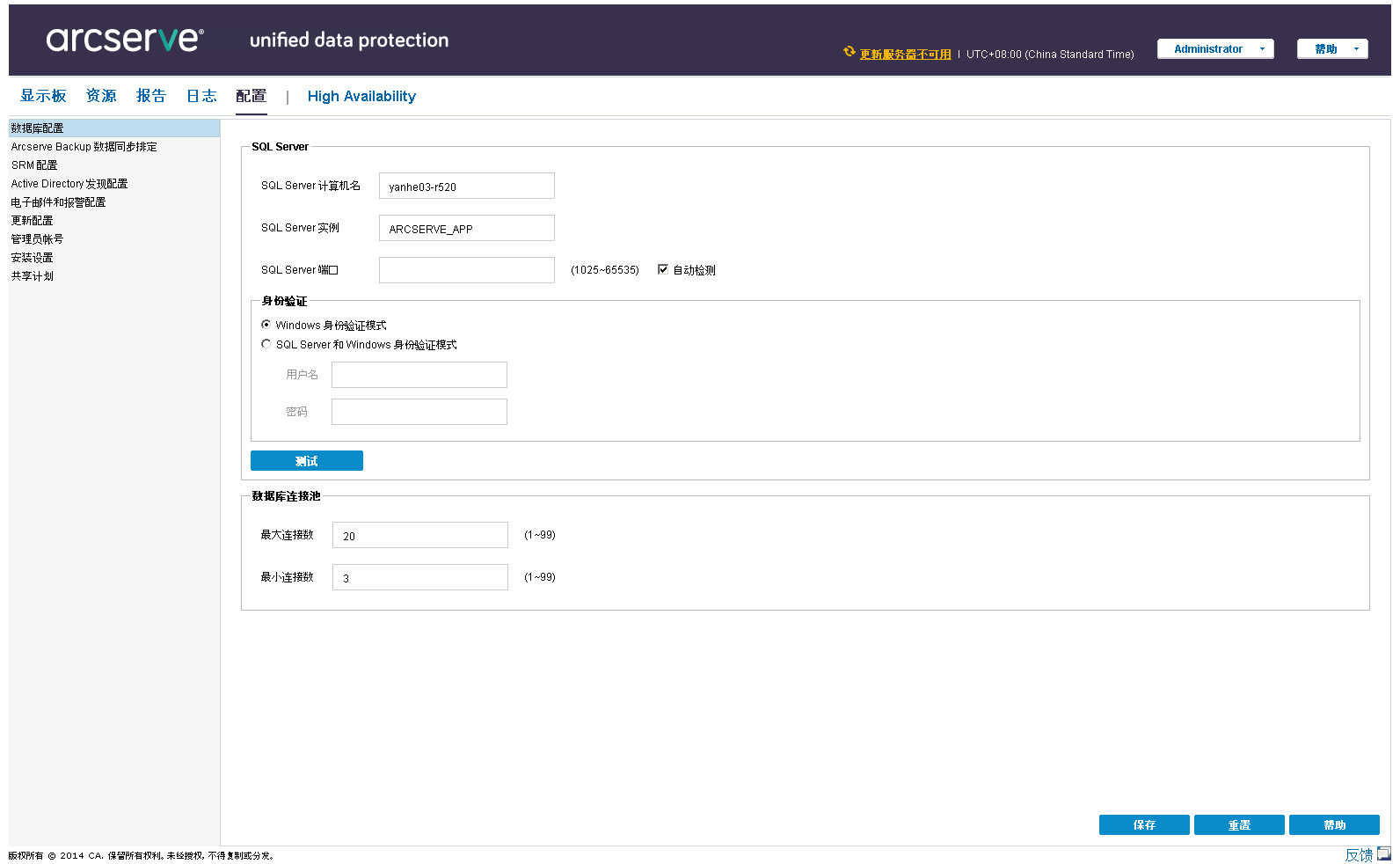Expand the 帮助 dropdown in header
The width and height of the screenshot is (1400, 864).
[x=1332, y=49]
